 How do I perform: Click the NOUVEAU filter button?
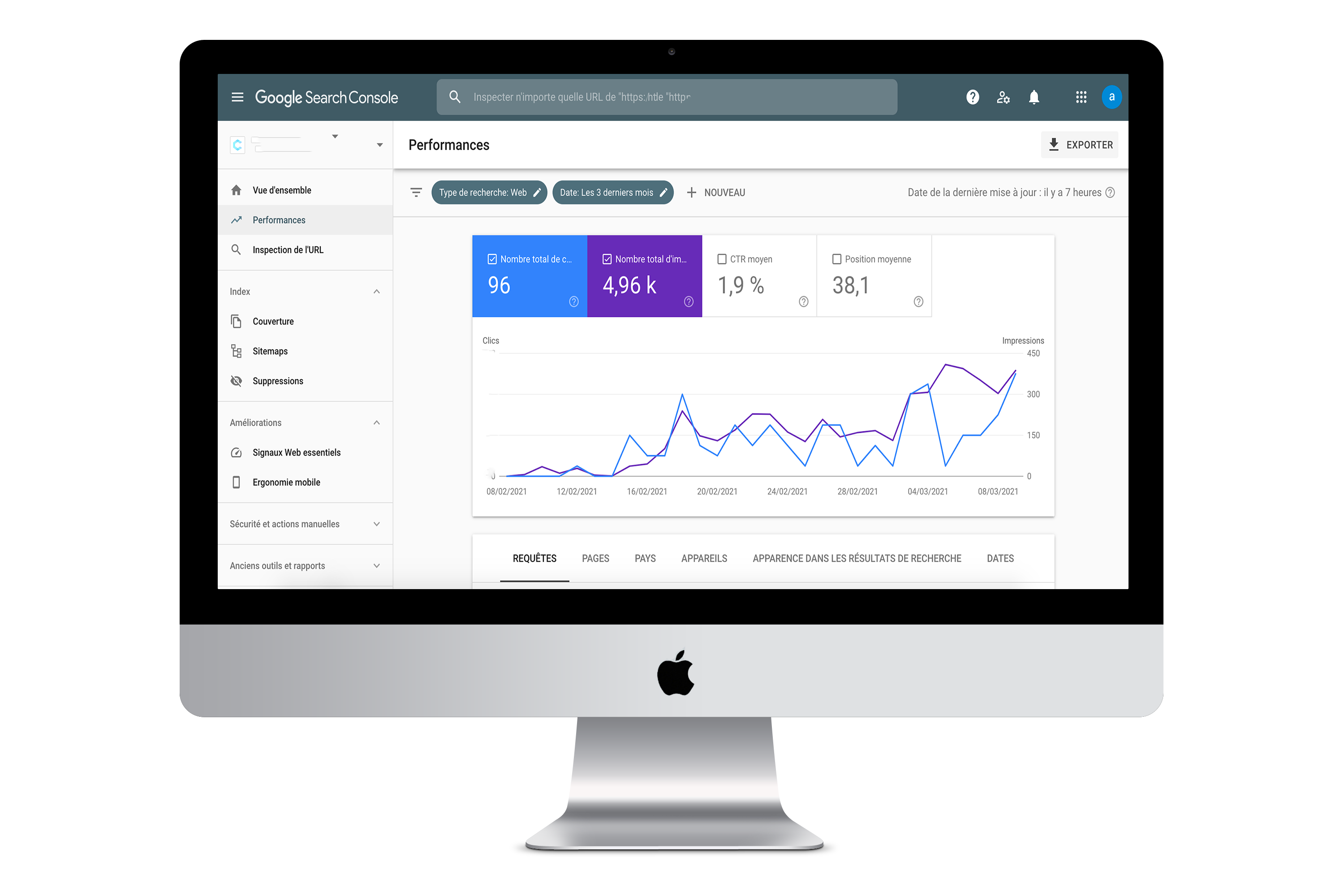(x=716, y=192)
